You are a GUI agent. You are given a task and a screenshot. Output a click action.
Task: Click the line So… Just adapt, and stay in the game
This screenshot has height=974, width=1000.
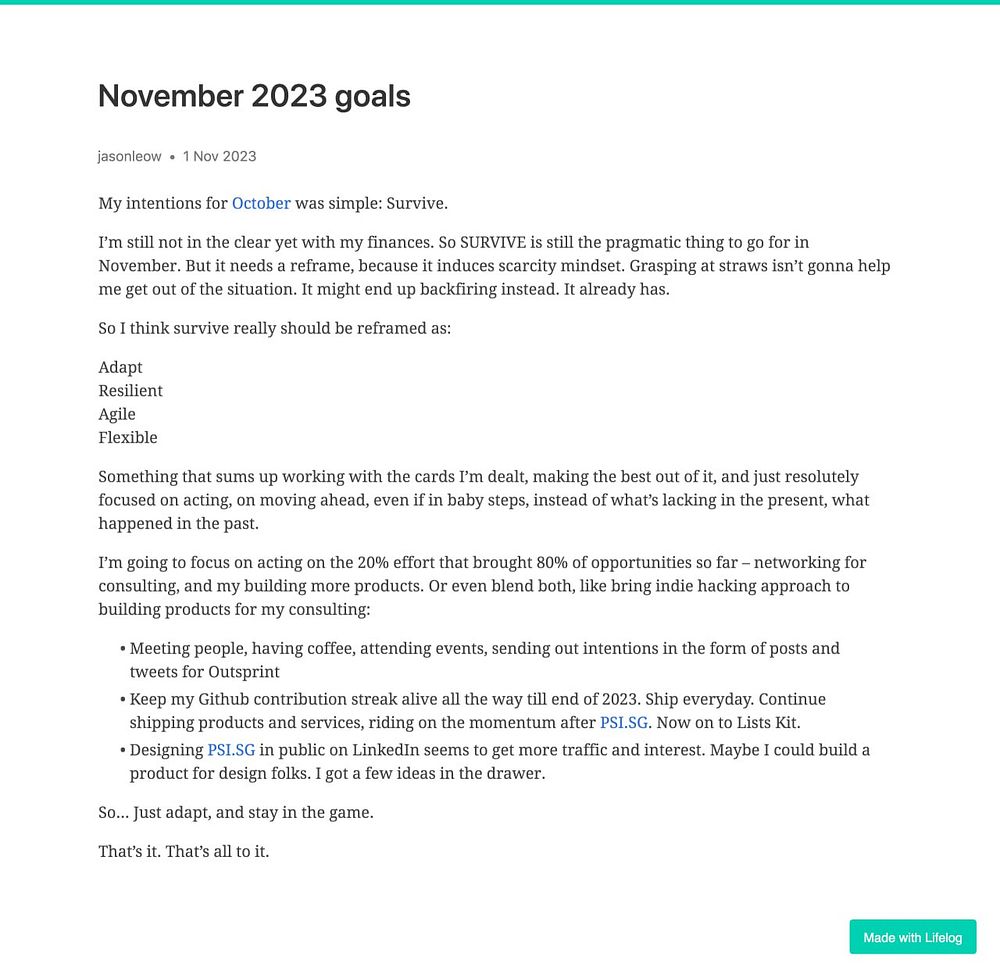pyautogui.click(x=236, y=813)
